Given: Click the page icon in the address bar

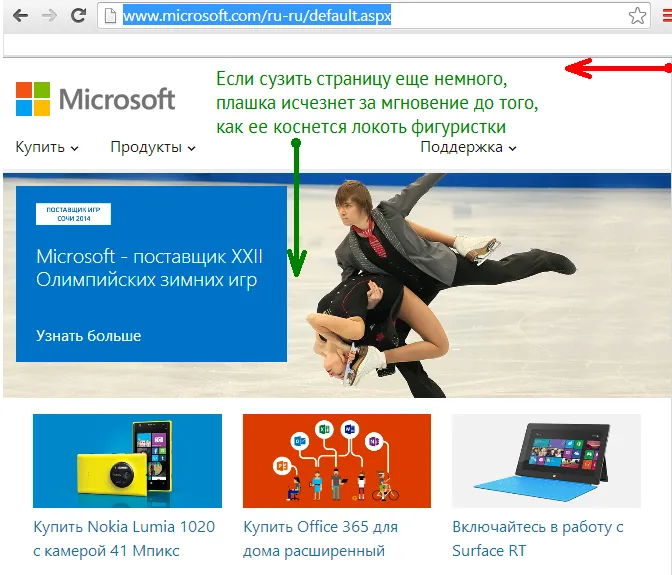Looking at the screenshot, I should tap(111, 16).
